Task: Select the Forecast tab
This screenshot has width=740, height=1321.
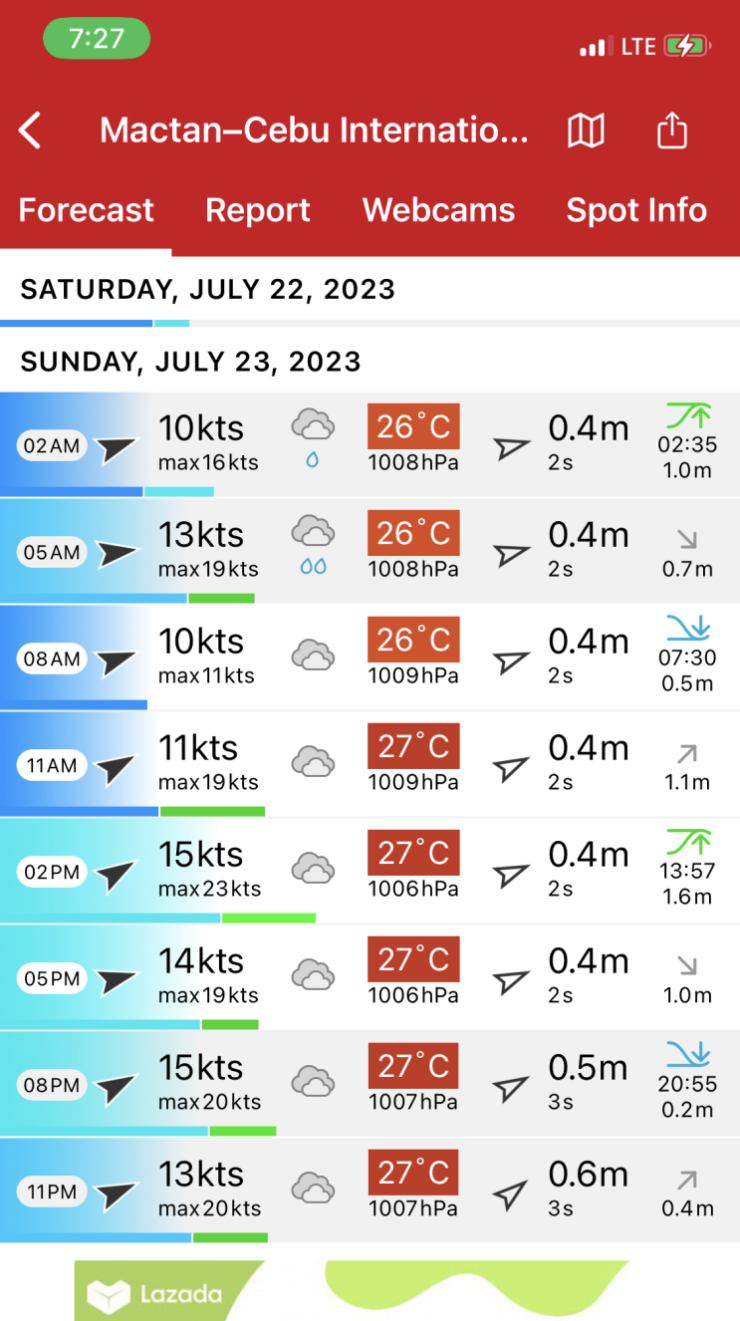Action: click(x=86, y=210)
